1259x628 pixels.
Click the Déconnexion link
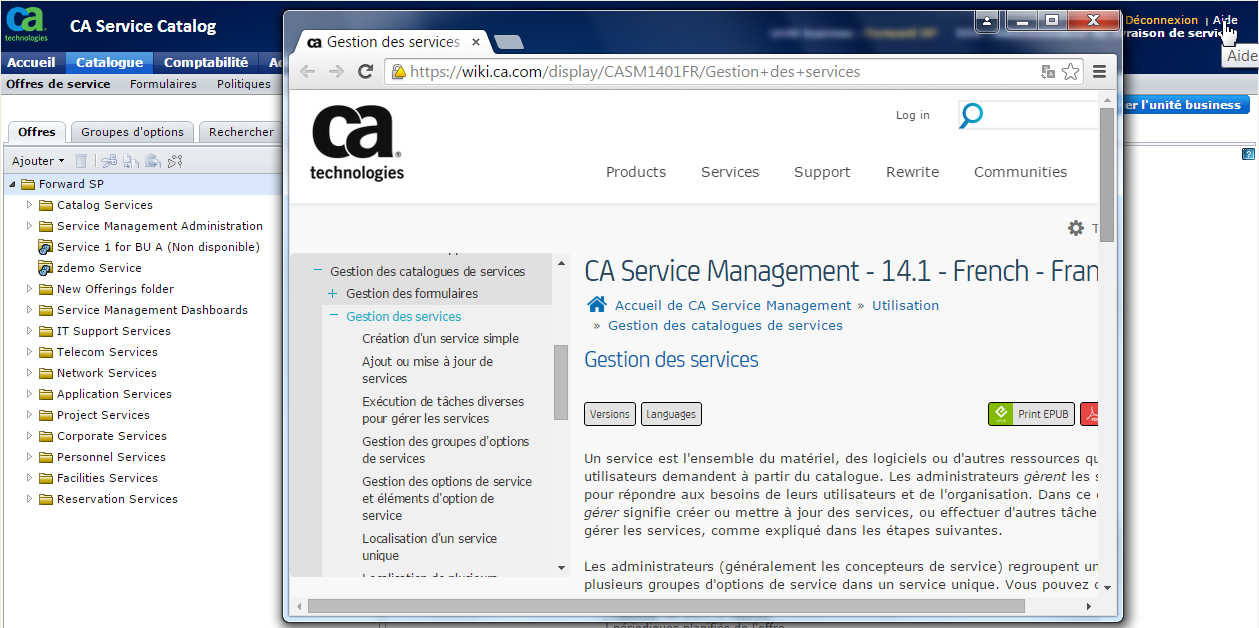tap(1161, 20)
